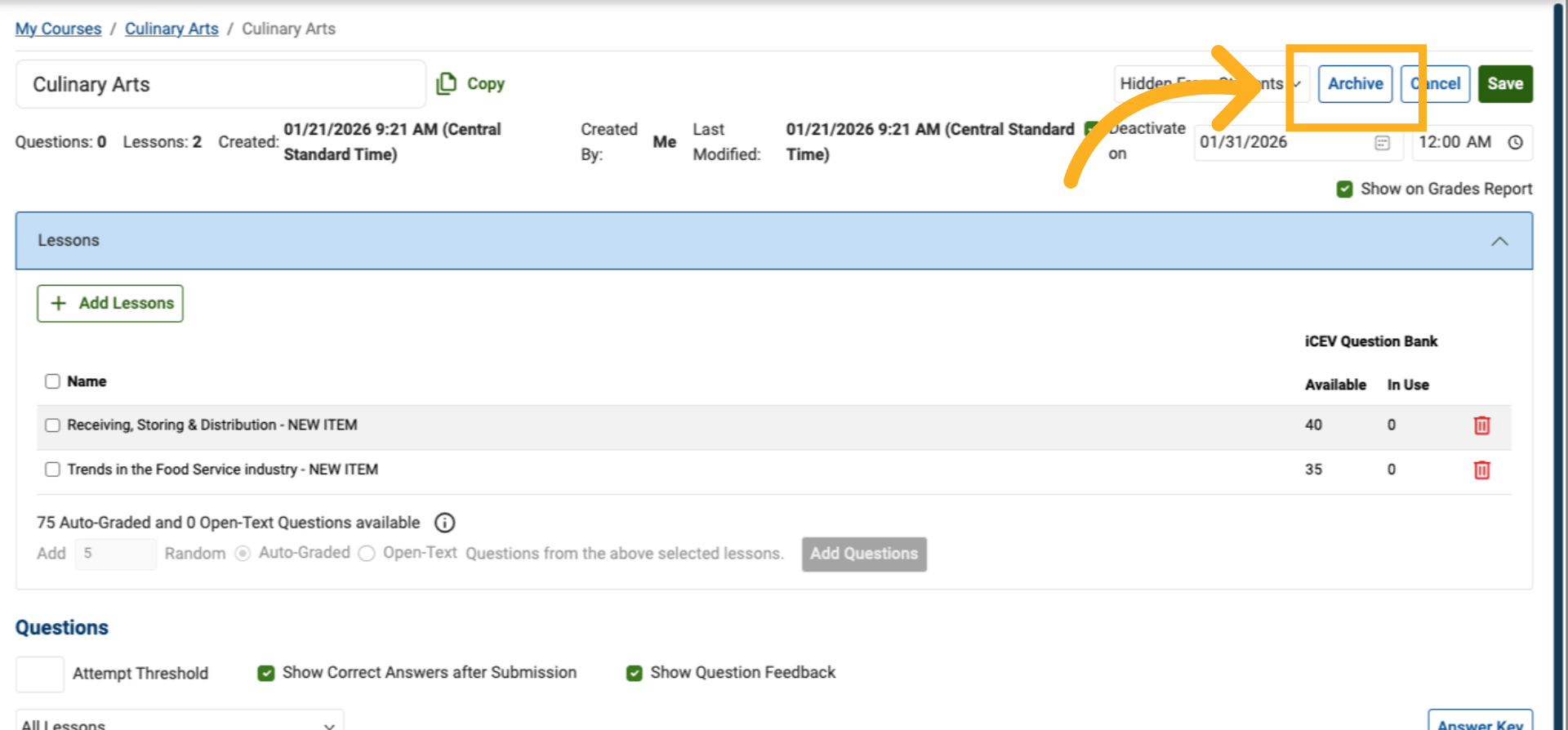Select the Open-Text radio button
The height and width of the screenshot is (730, 1568).
pos(367,554)
